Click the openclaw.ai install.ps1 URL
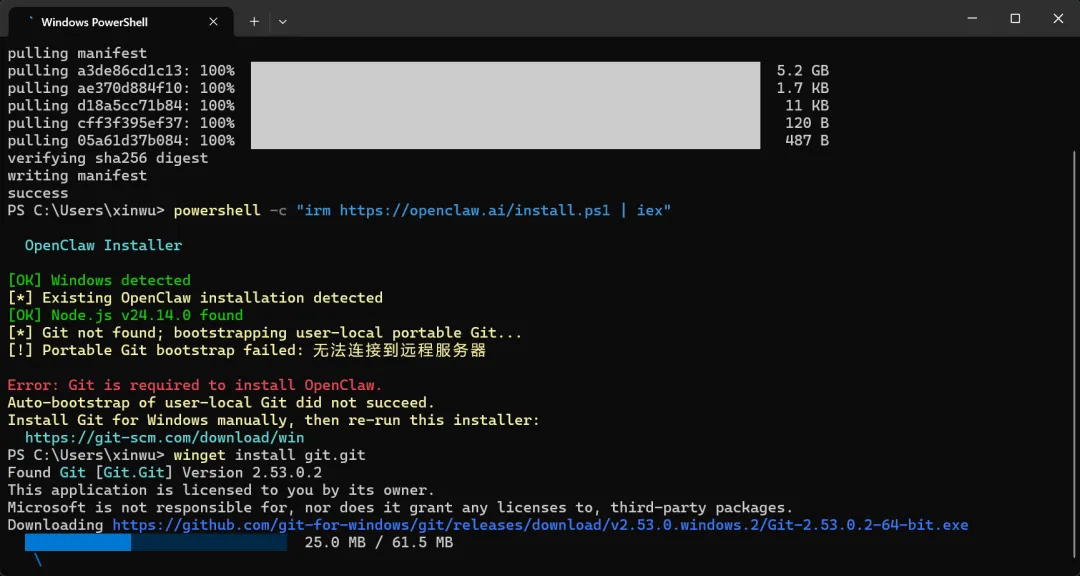 (475, 210)
